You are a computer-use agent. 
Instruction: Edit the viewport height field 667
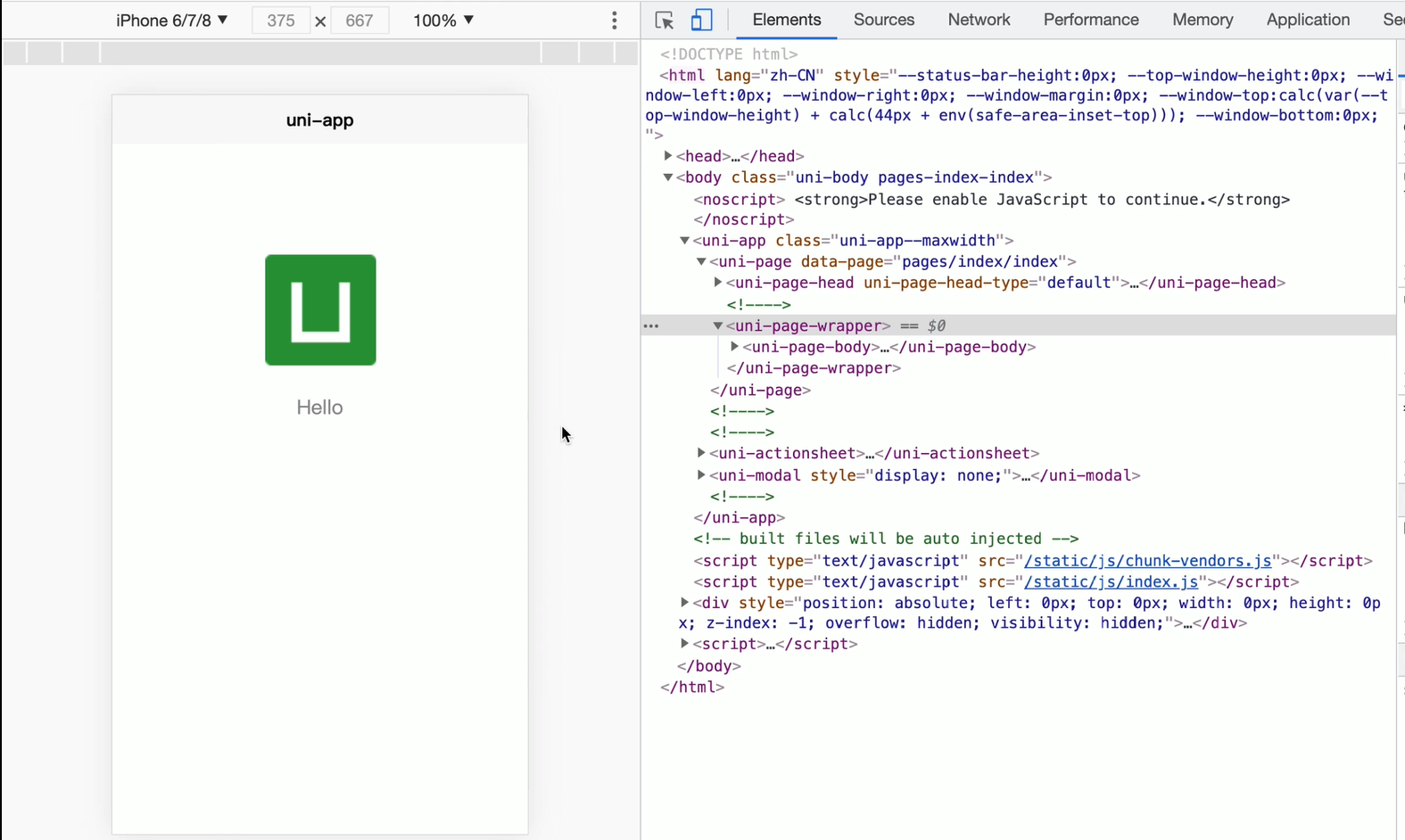pos(360,21)
